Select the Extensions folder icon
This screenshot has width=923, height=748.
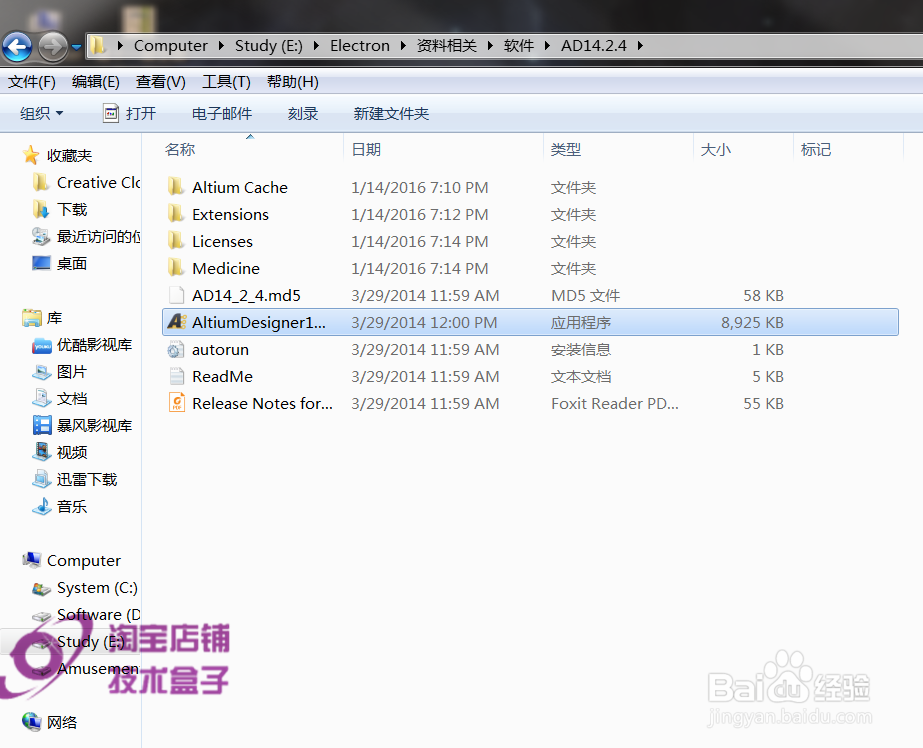[x=175, y=214]
